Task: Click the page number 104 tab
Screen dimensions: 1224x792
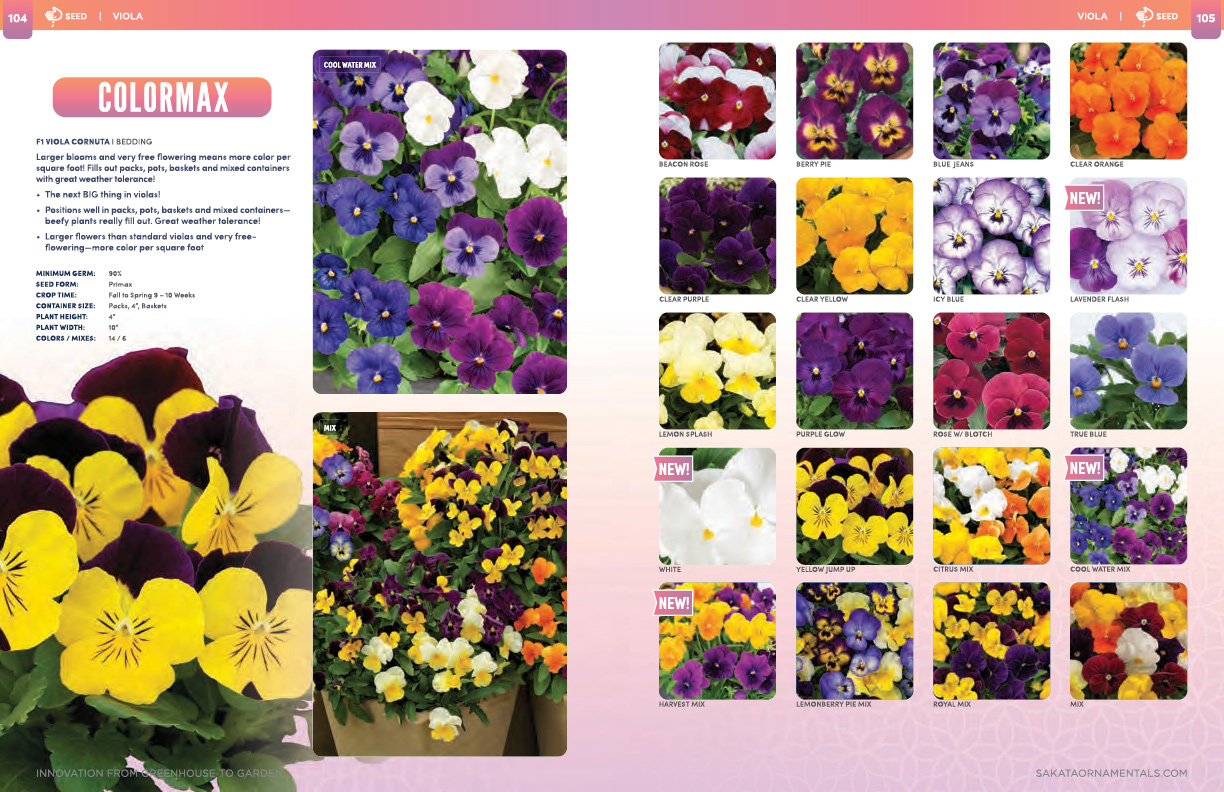Action: (x=18, y=17)
